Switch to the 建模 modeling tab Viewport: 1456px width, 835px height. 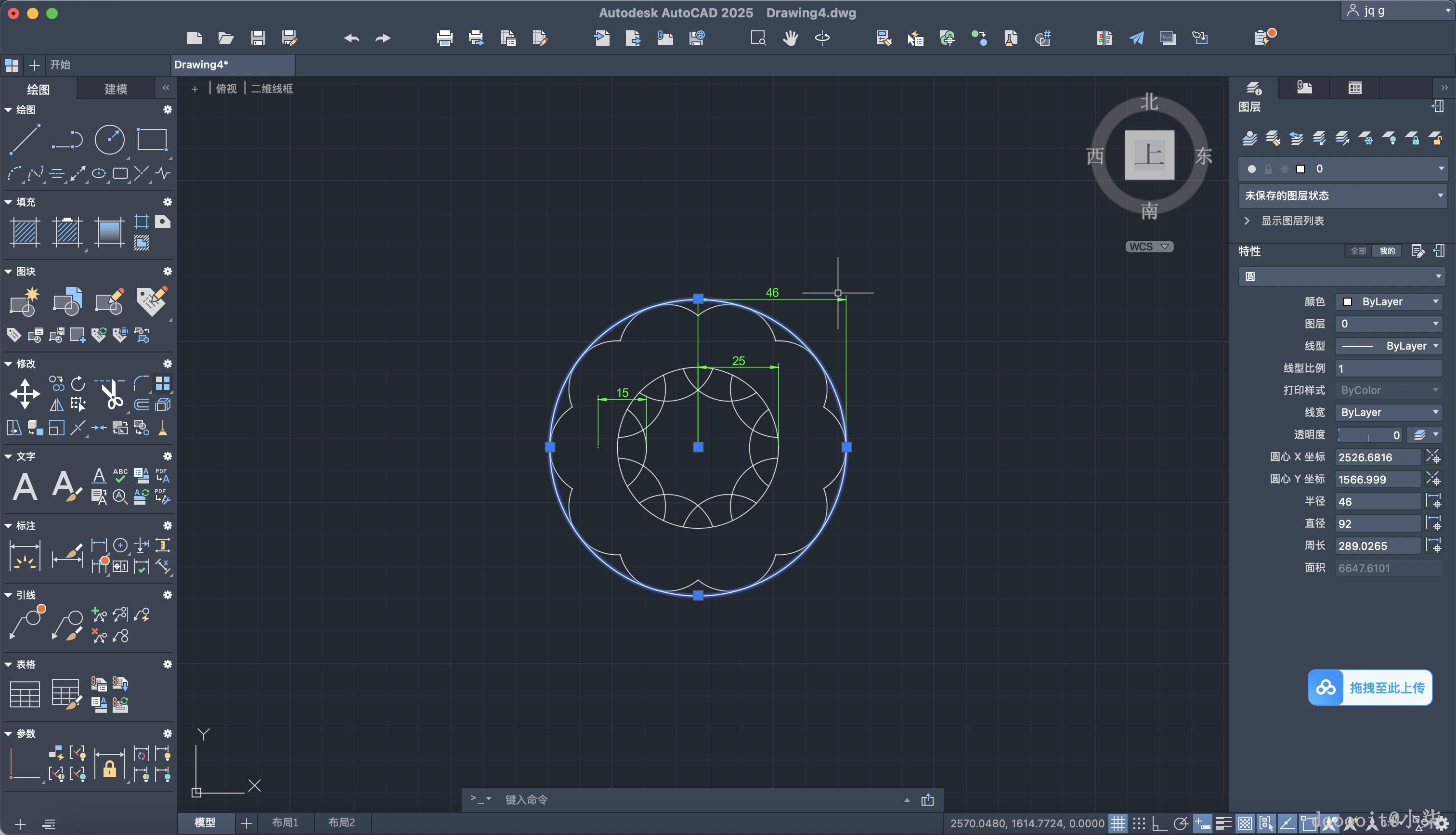click(x=116, y=89)
